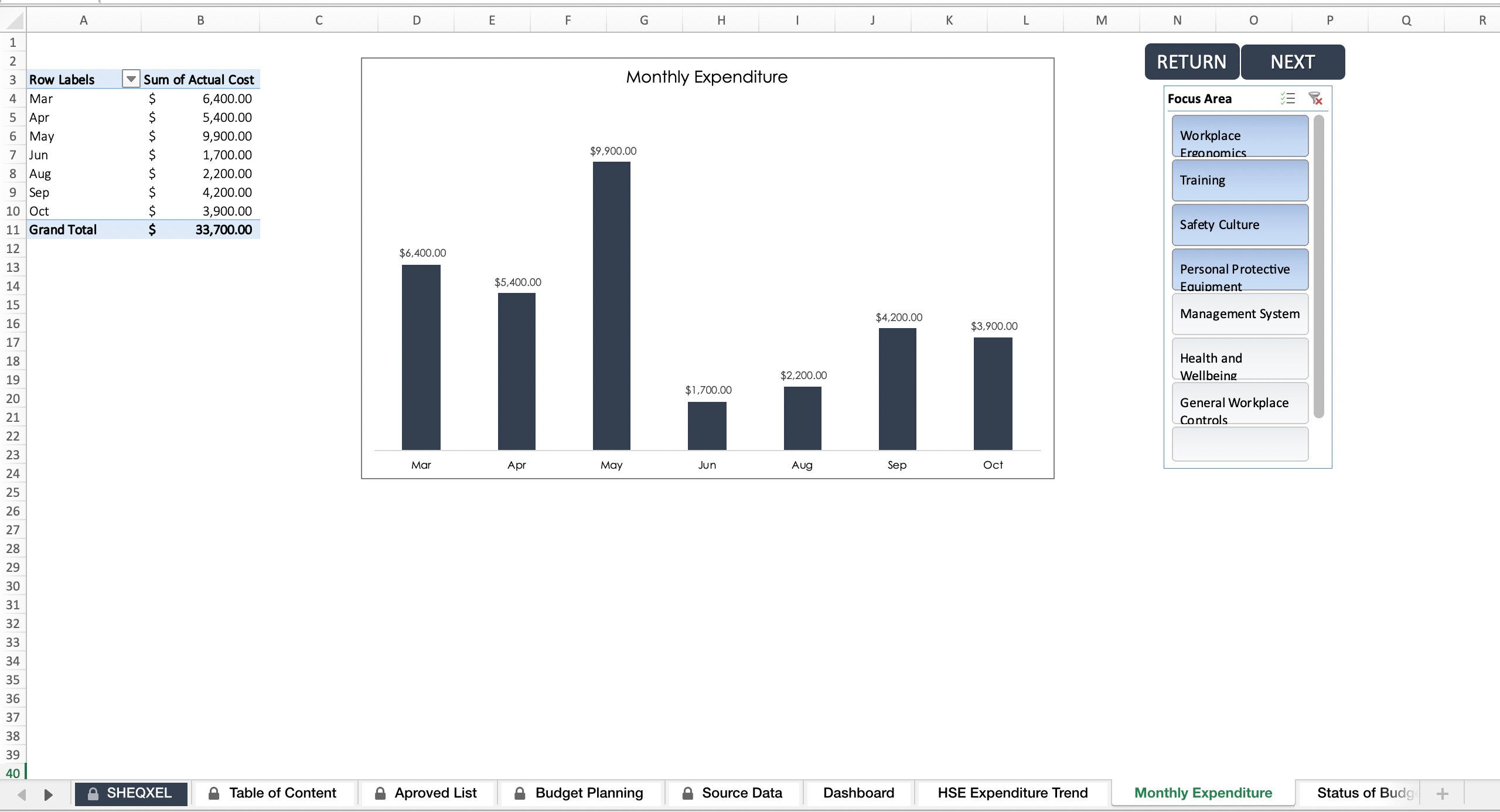Open the Row Labels filter dropdown
The height and width of the screenshot is (812, 1500).
[x=130, y=79]
